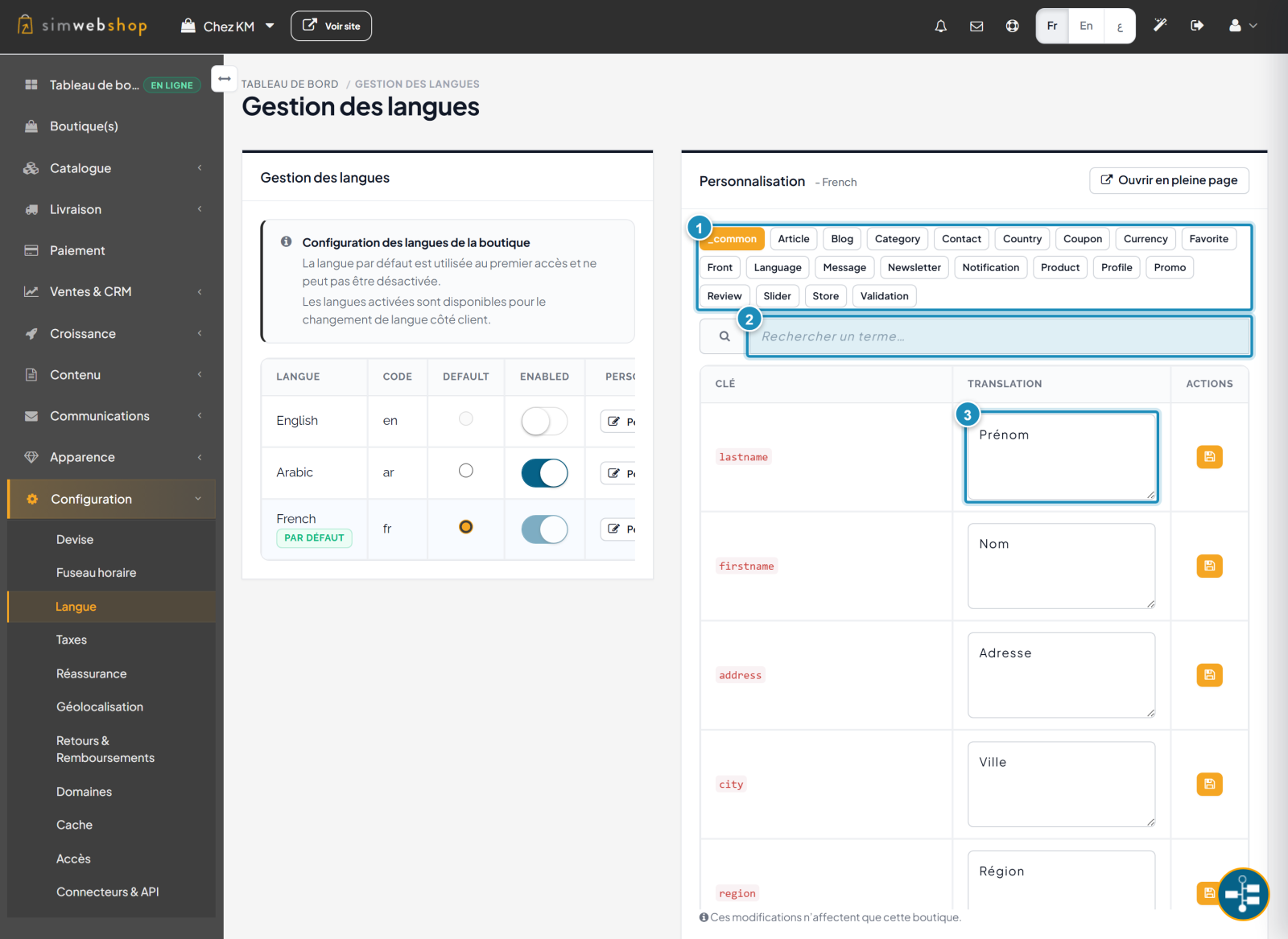
Task: Click the magic wand icon
Action: [1160, 26]
